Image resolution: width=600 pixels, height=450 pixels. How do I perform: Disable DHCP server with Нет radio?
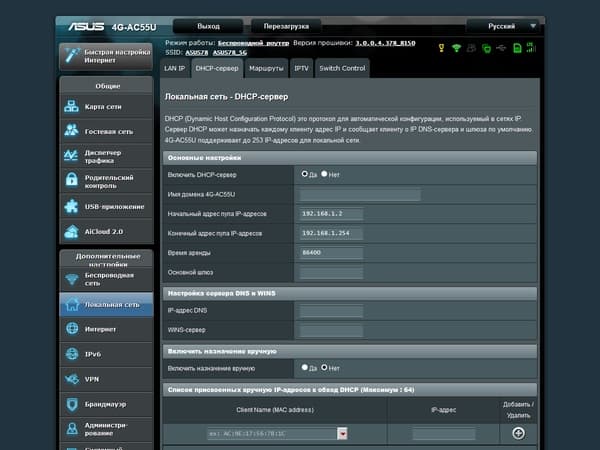point(324,174)
